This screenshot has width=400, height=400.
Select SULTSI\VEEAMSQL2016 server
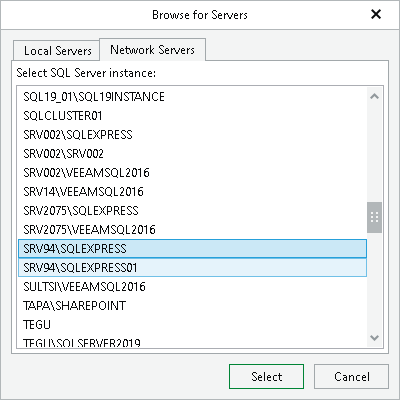pos(192,287)
